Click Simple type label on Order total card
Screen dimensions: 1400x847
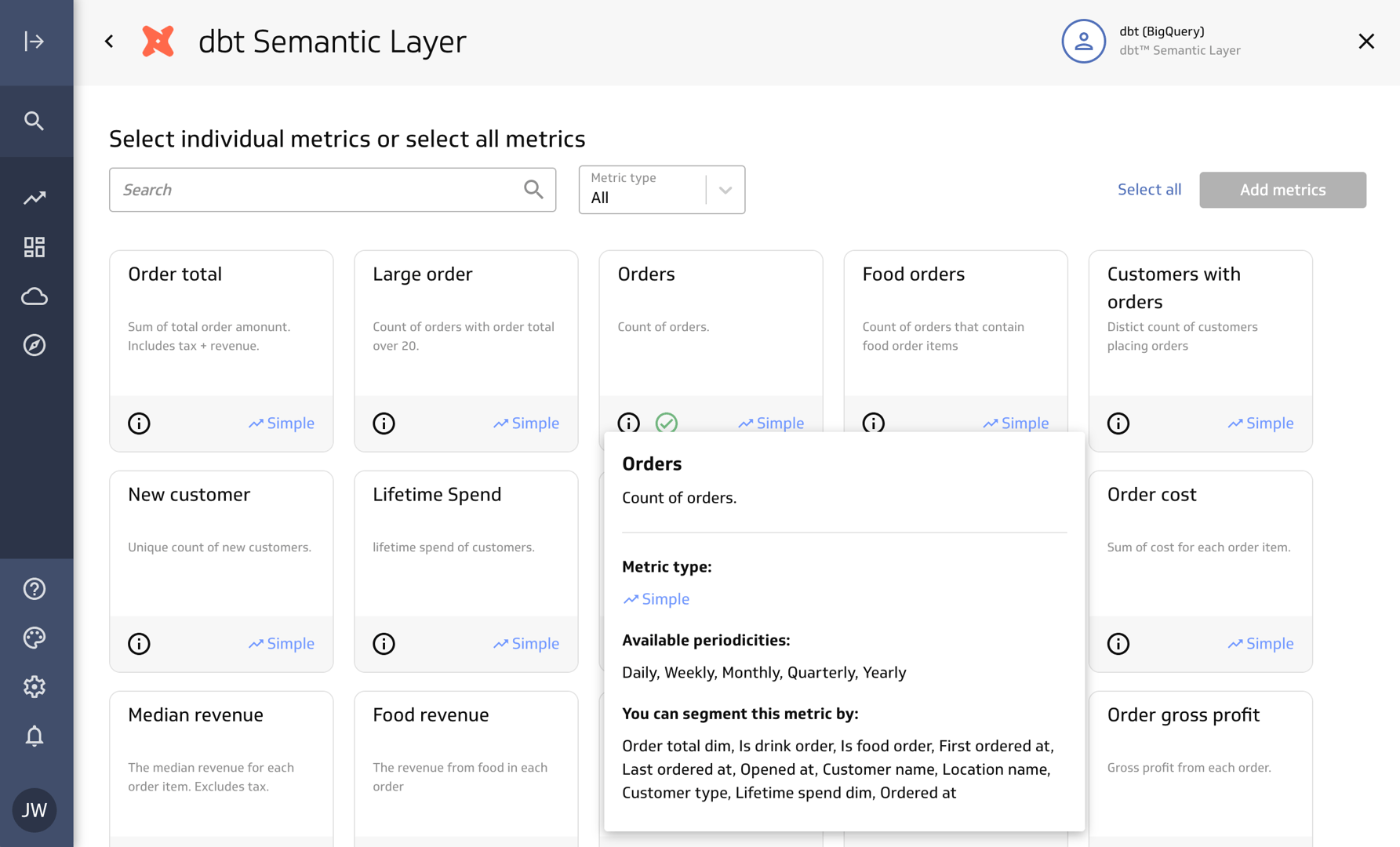tap(282, 423)
